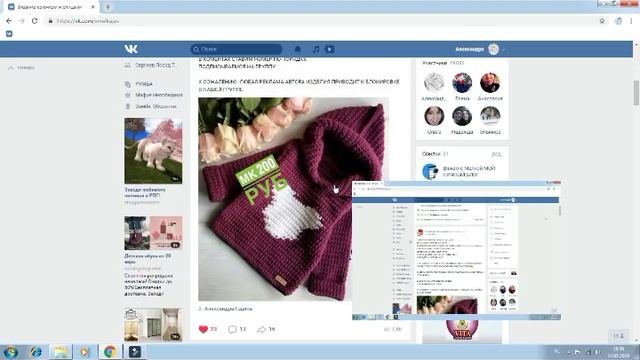Click the Участники members heading
This screenshot has width=640, height=360.
[x=435, y=63]
